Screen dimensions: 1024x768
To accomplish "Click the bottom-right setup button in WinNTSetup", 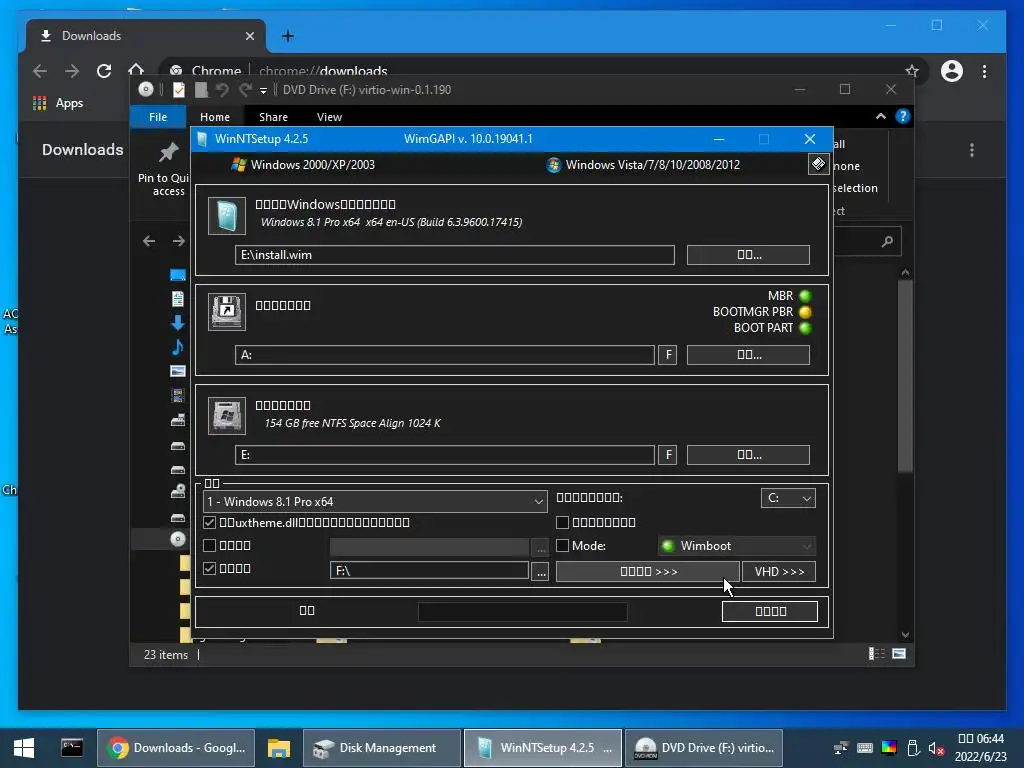I will coord(770,611).
